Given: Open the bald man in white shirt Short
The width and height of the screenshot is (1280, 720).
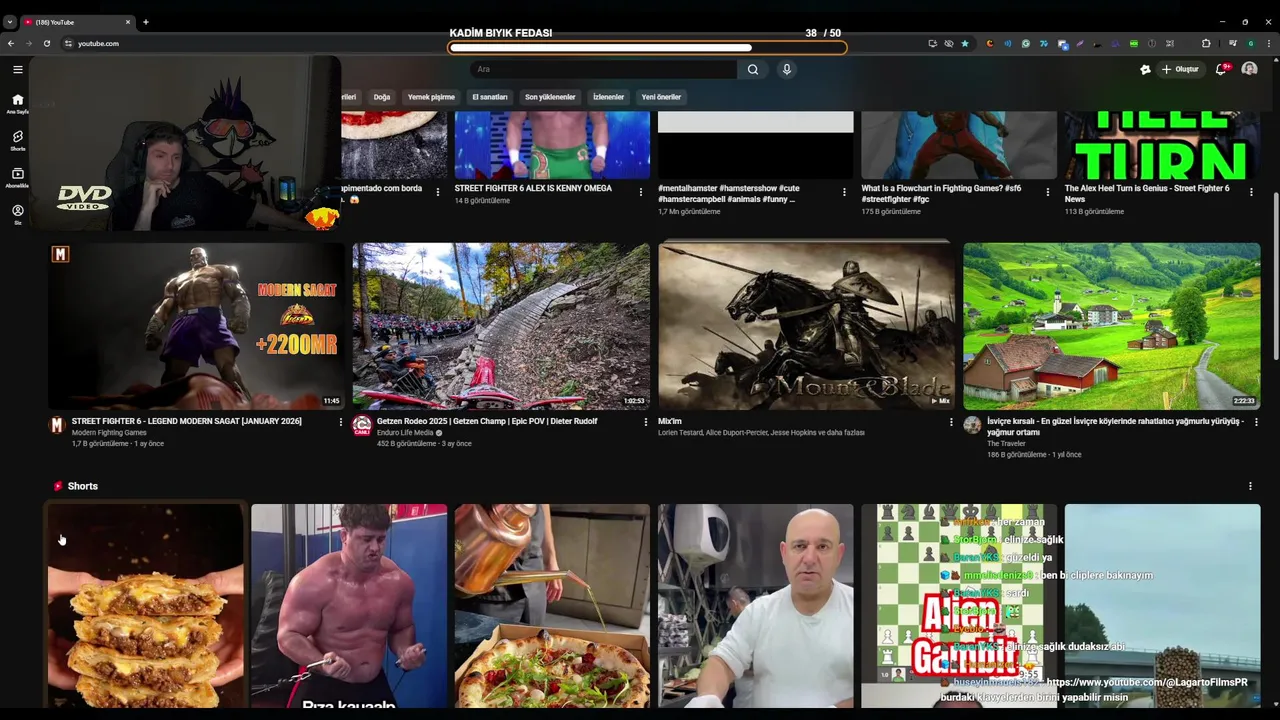Looking at the screenshot, I should click(x=756, y=606).
